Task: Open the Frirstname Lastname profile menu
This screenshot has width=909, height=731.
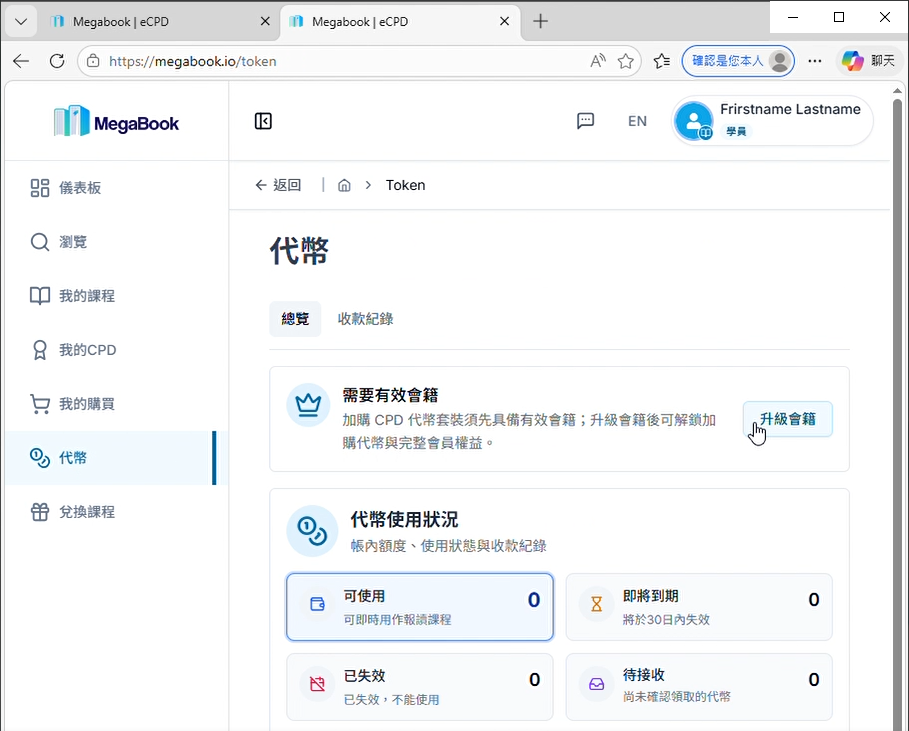Action: coord(772,121)
